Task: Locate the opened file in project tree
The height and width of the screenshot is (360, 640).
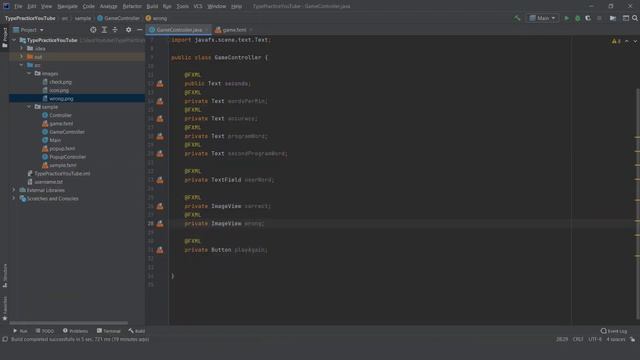Action: (x=93, y=30)
